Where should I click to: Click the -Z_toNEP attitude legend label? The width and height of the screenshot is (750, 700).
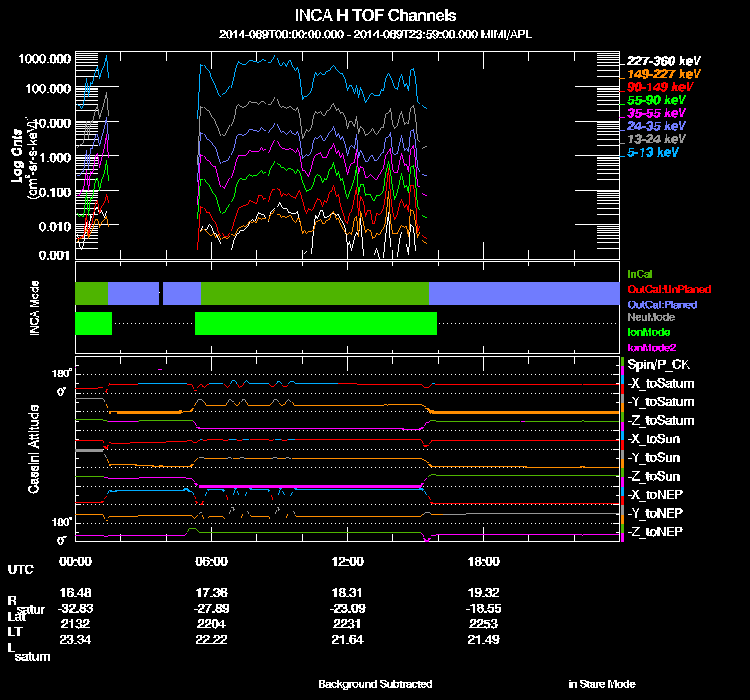coord(655,531)
